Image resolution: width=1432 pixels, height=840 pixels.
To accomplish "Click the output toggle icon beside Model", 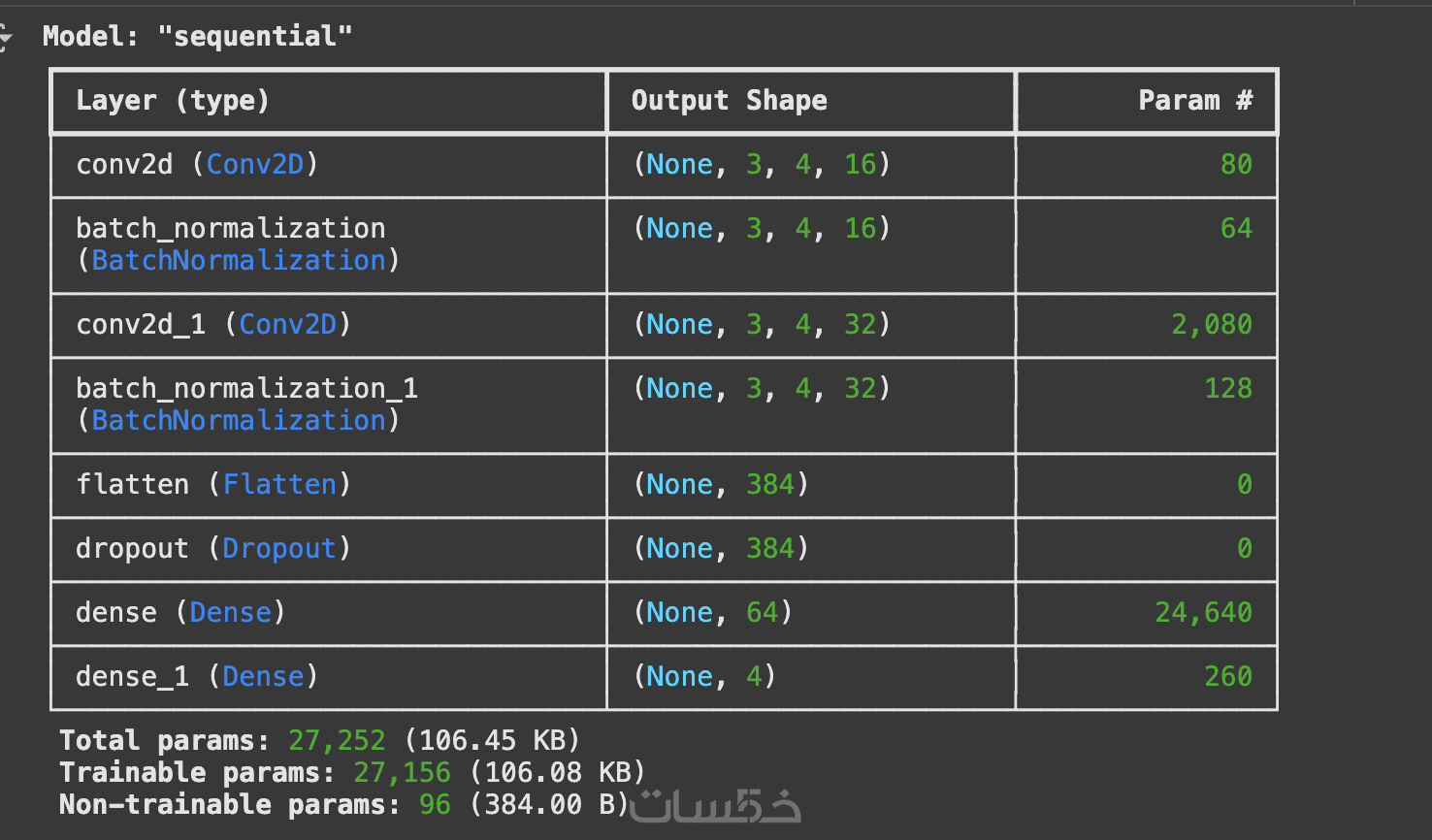I will click(5, 39).
